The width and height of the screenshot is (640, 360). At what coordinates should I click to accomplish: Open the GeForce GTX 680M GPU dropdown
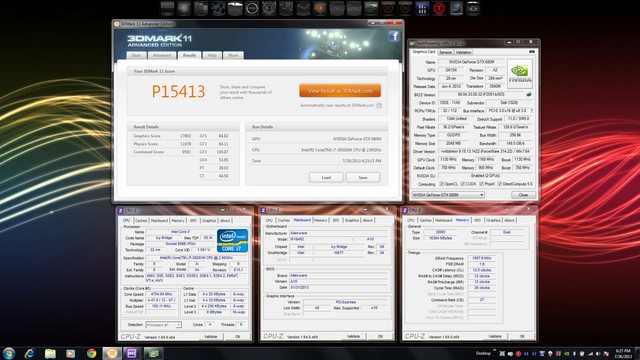(x=448, y=195)
